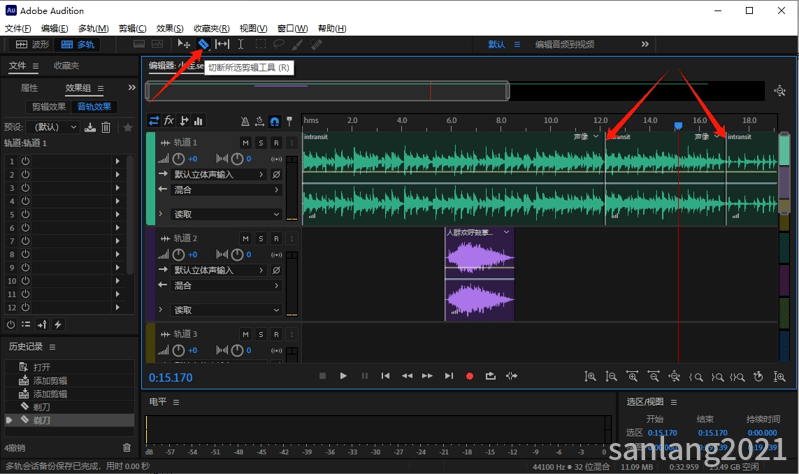This screenshot has width=799, height=474.
Task: Switch to 波形 waveform view button
Action: pos(32,44)
